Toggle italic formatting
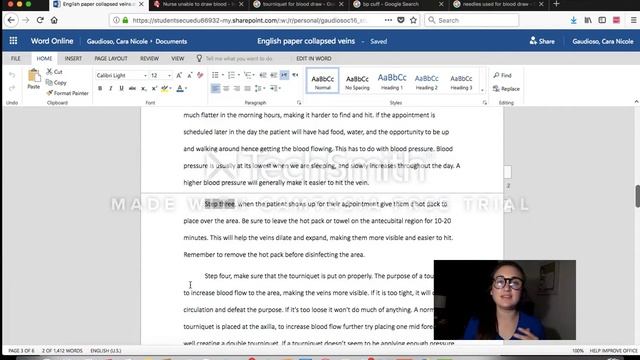 pyautogui.click(x=111, y=88)
